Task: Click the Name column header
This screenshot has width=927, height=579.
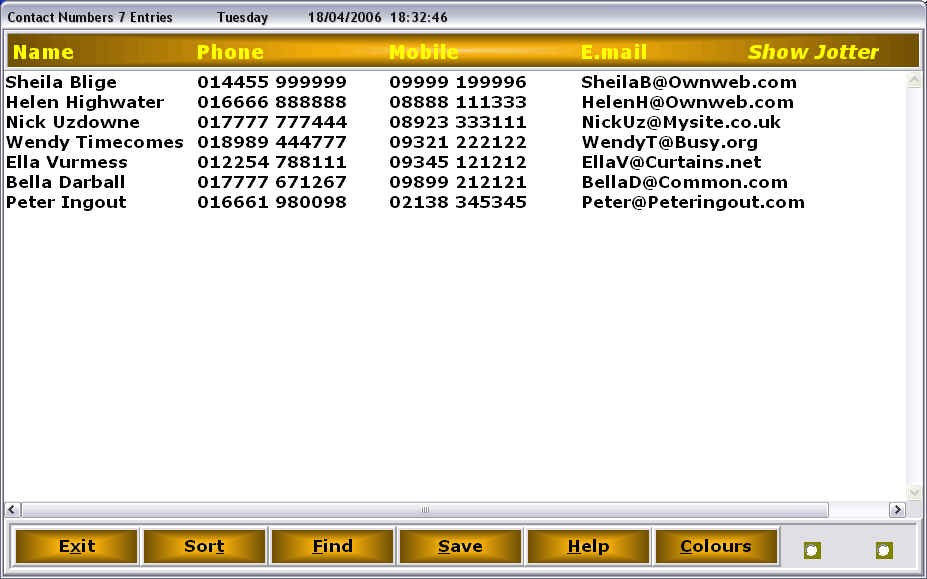Action: 43,52
